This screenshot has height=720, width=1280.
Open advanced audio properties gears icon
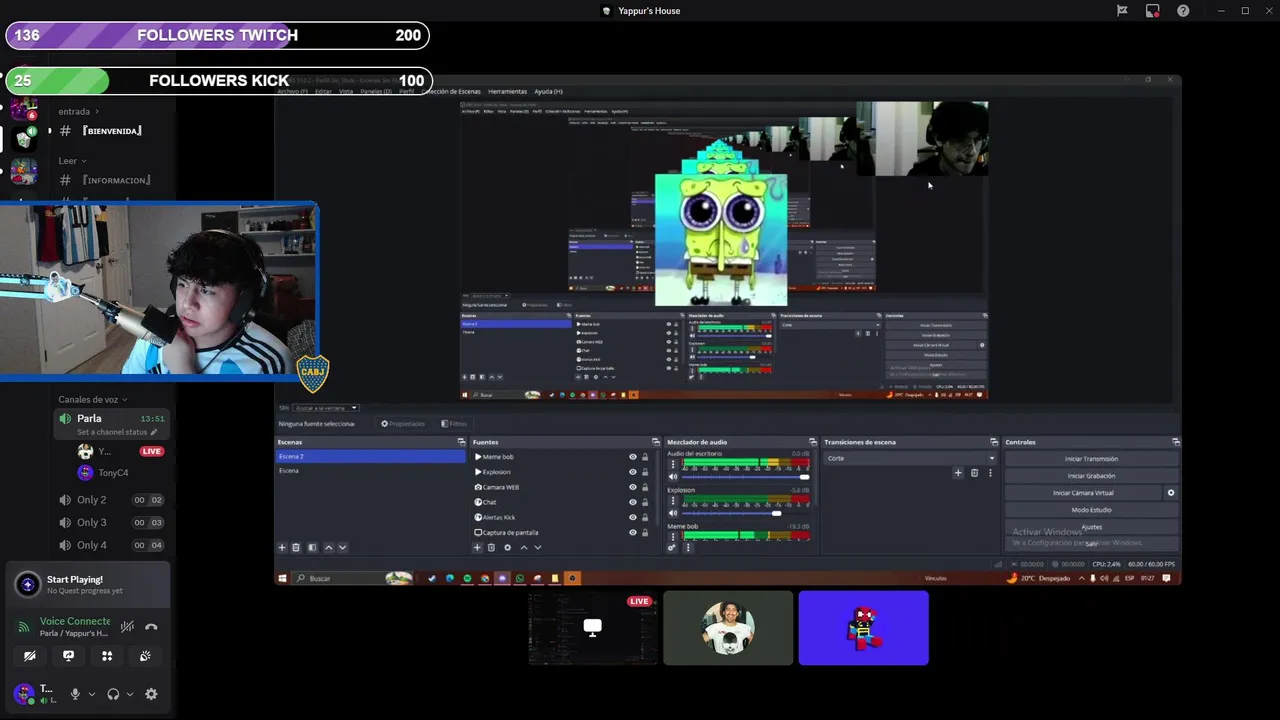pos(672,547)
